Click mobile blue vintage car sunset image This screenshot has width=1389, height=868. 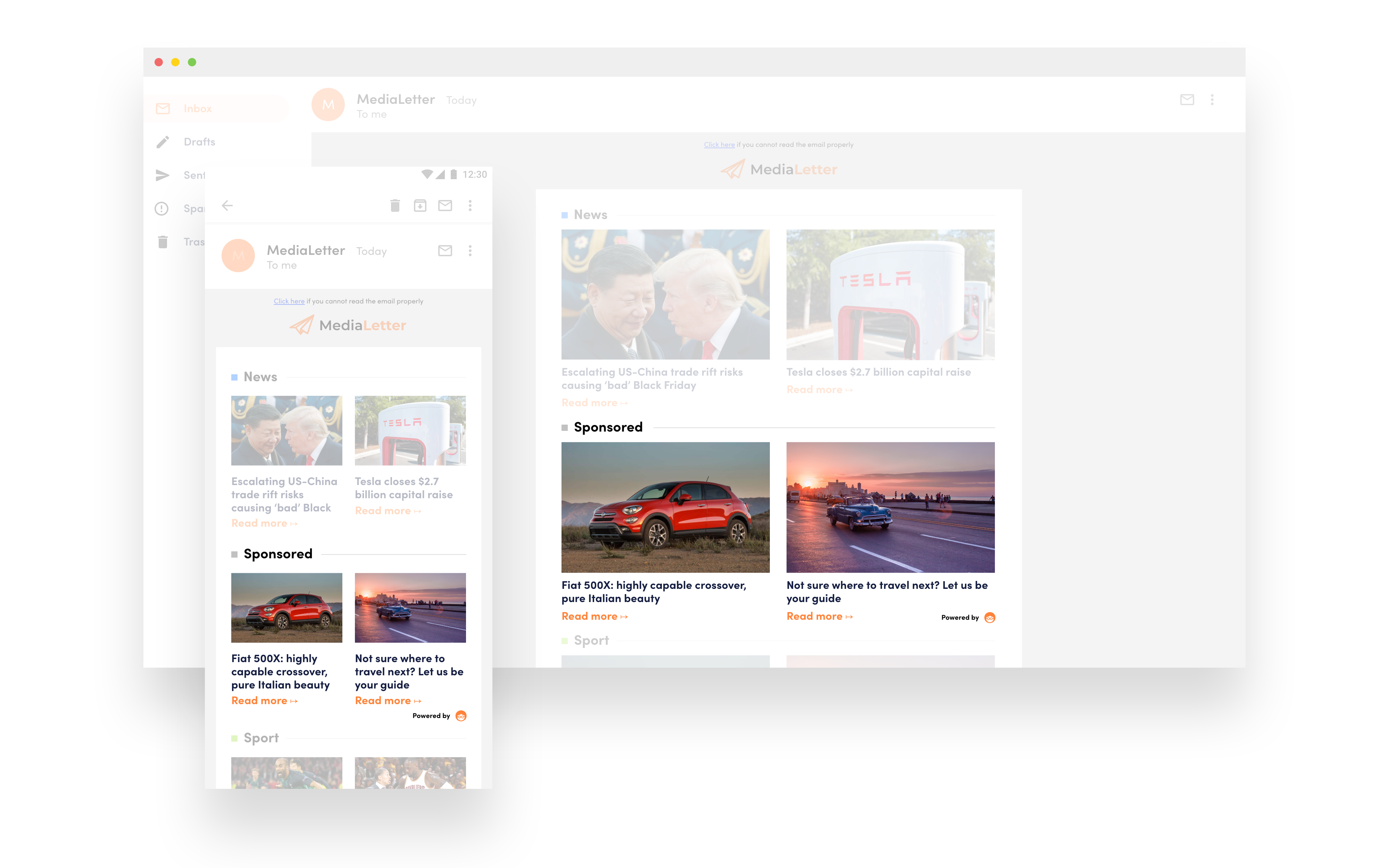[x=410, y=607]
